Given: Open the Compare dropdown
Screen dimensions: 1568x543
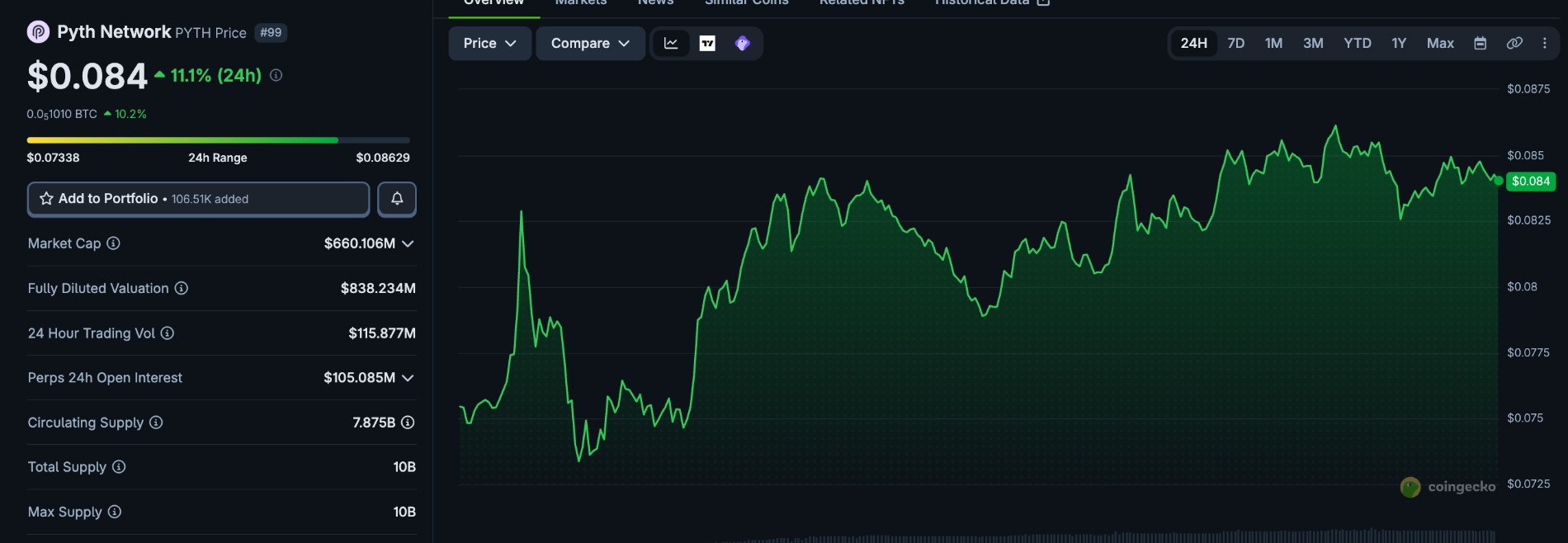Looking at the screenshot, I should point(591,43).
